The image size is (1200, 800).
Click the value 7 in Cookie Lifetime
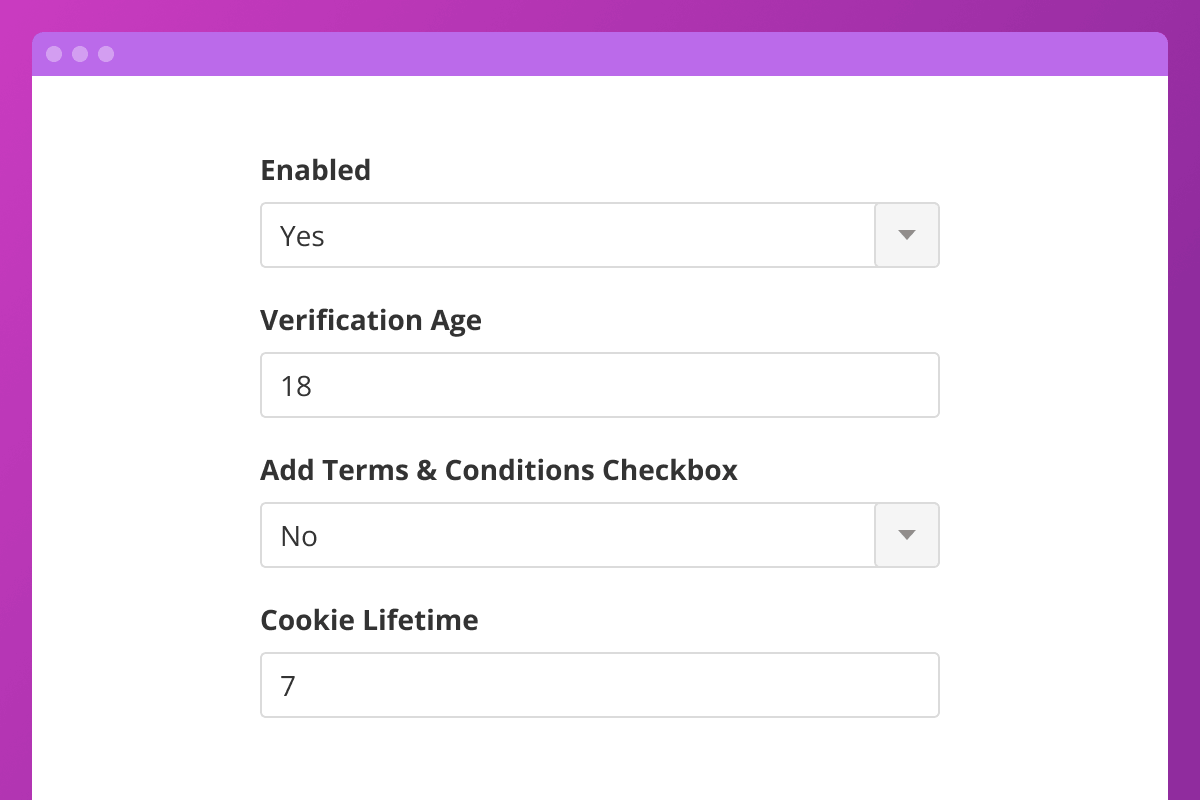point(288,686)
